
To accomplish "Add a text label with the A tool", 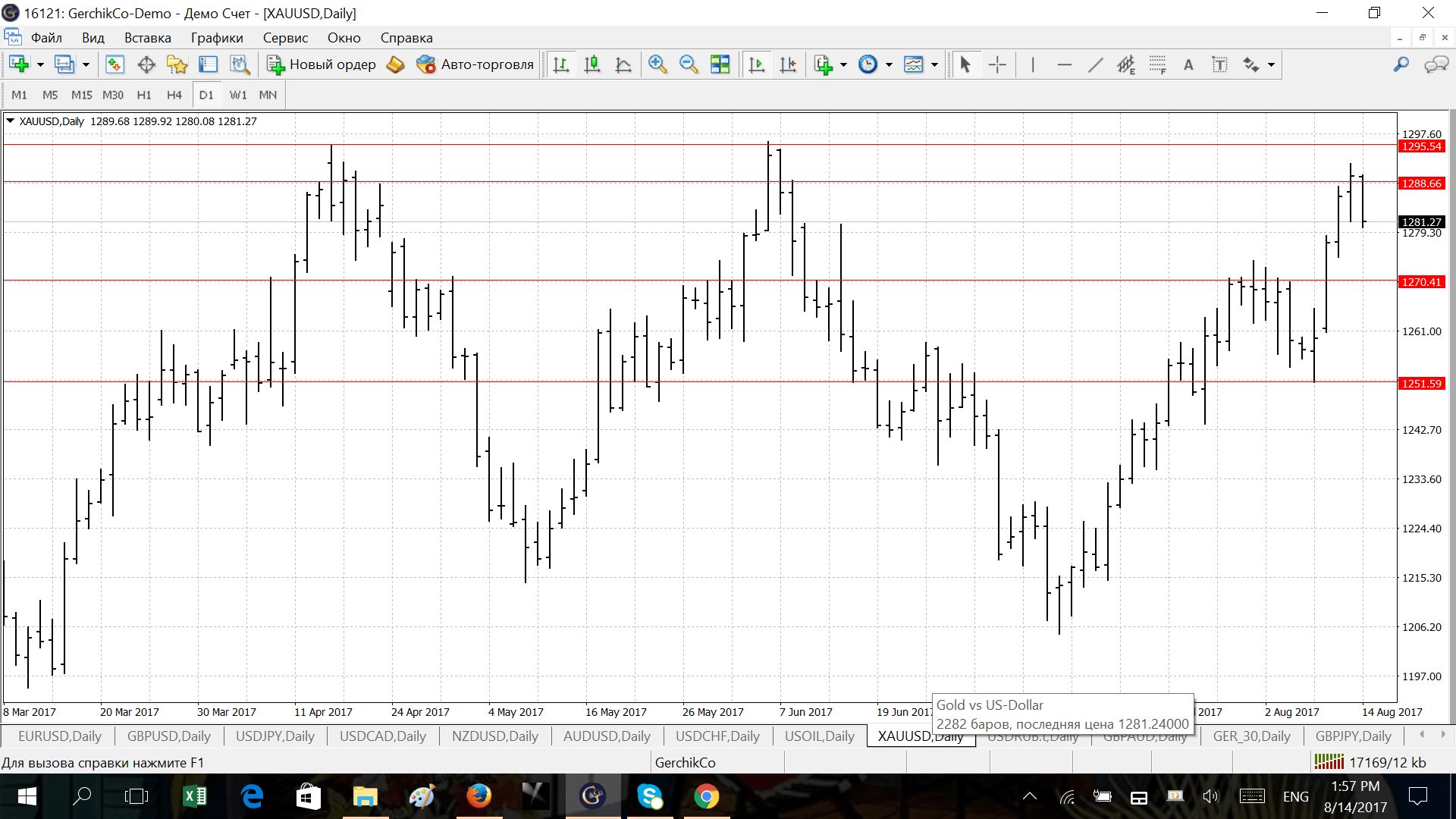I will 1188,64.
